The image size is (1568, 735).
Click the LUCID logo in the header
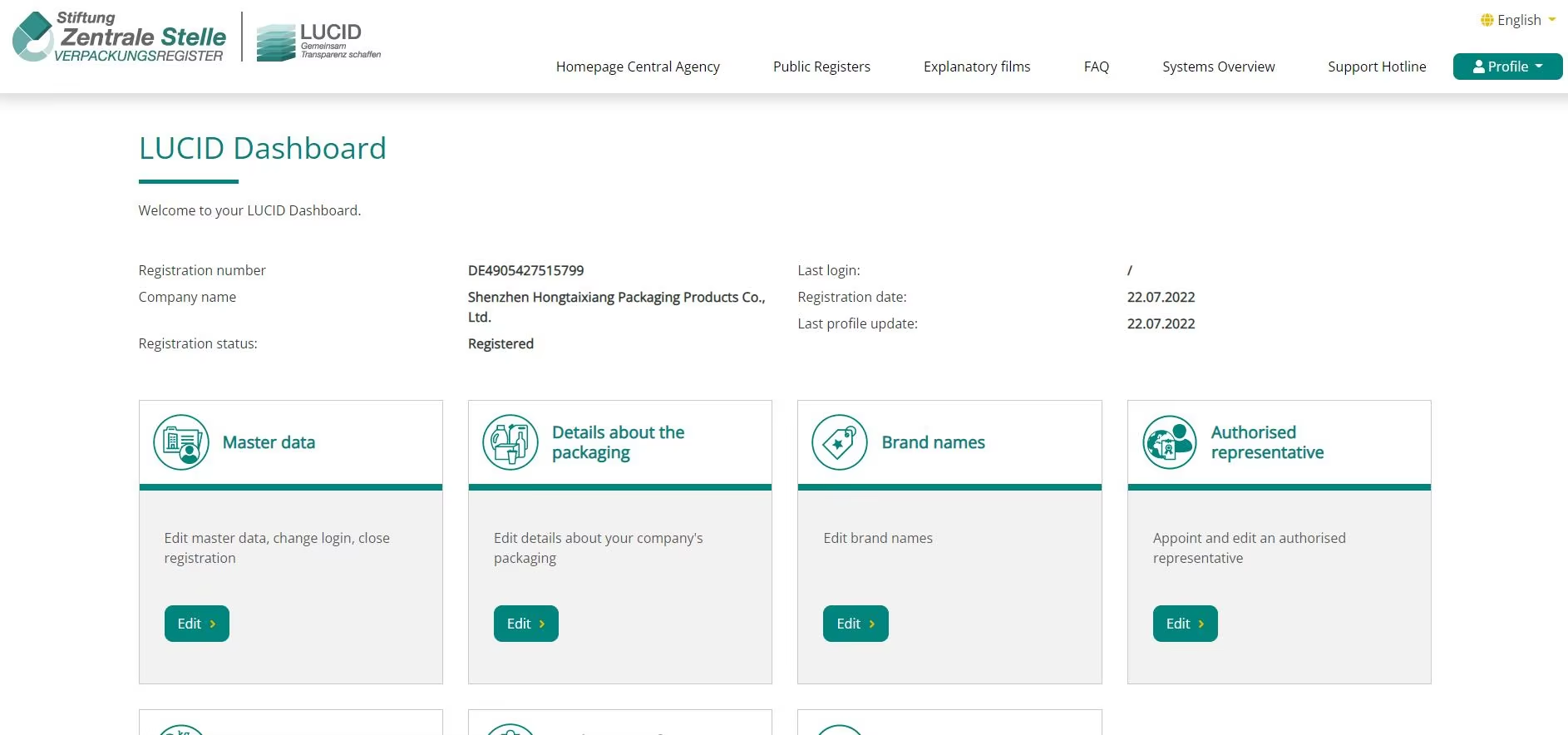[318, 42]
